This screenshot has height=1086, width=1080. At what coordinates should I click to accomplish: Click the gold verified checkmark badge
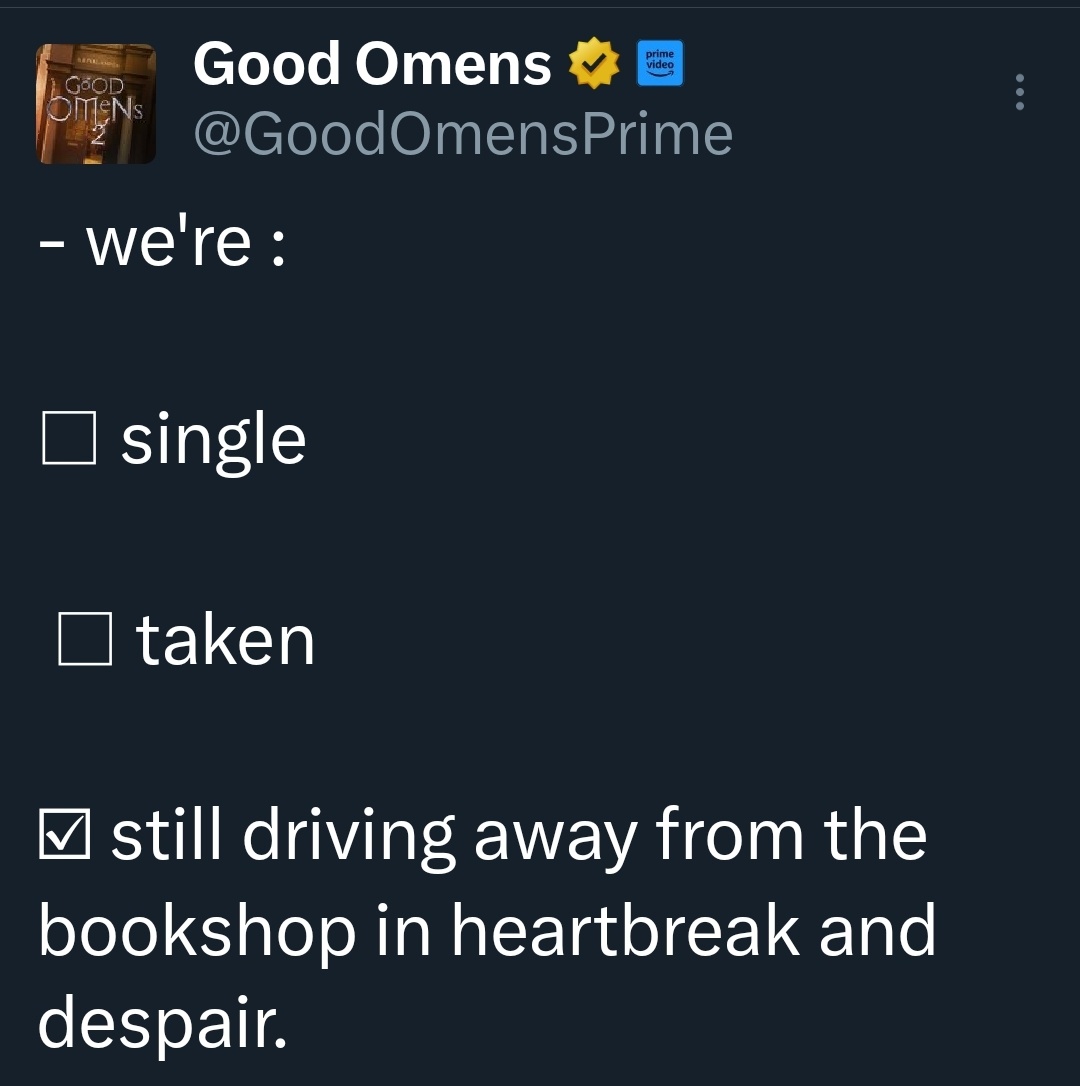click(594, 63)
